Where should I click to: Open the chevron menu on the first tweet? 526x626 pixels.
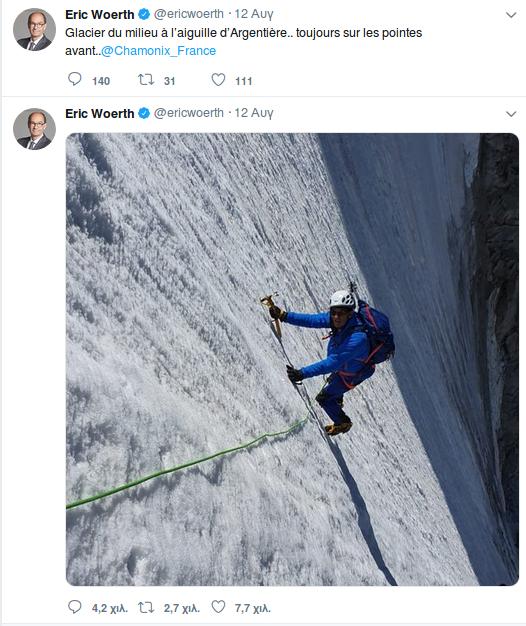[x=511, y=15]
